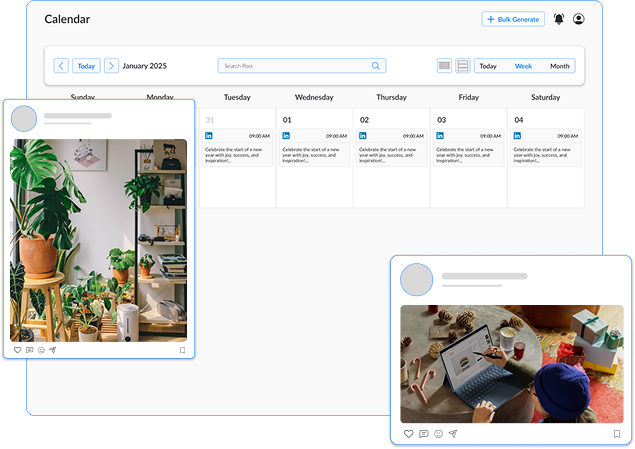Comment on the plant photo post
The image size is (635, 449).
tap(30, 350)
